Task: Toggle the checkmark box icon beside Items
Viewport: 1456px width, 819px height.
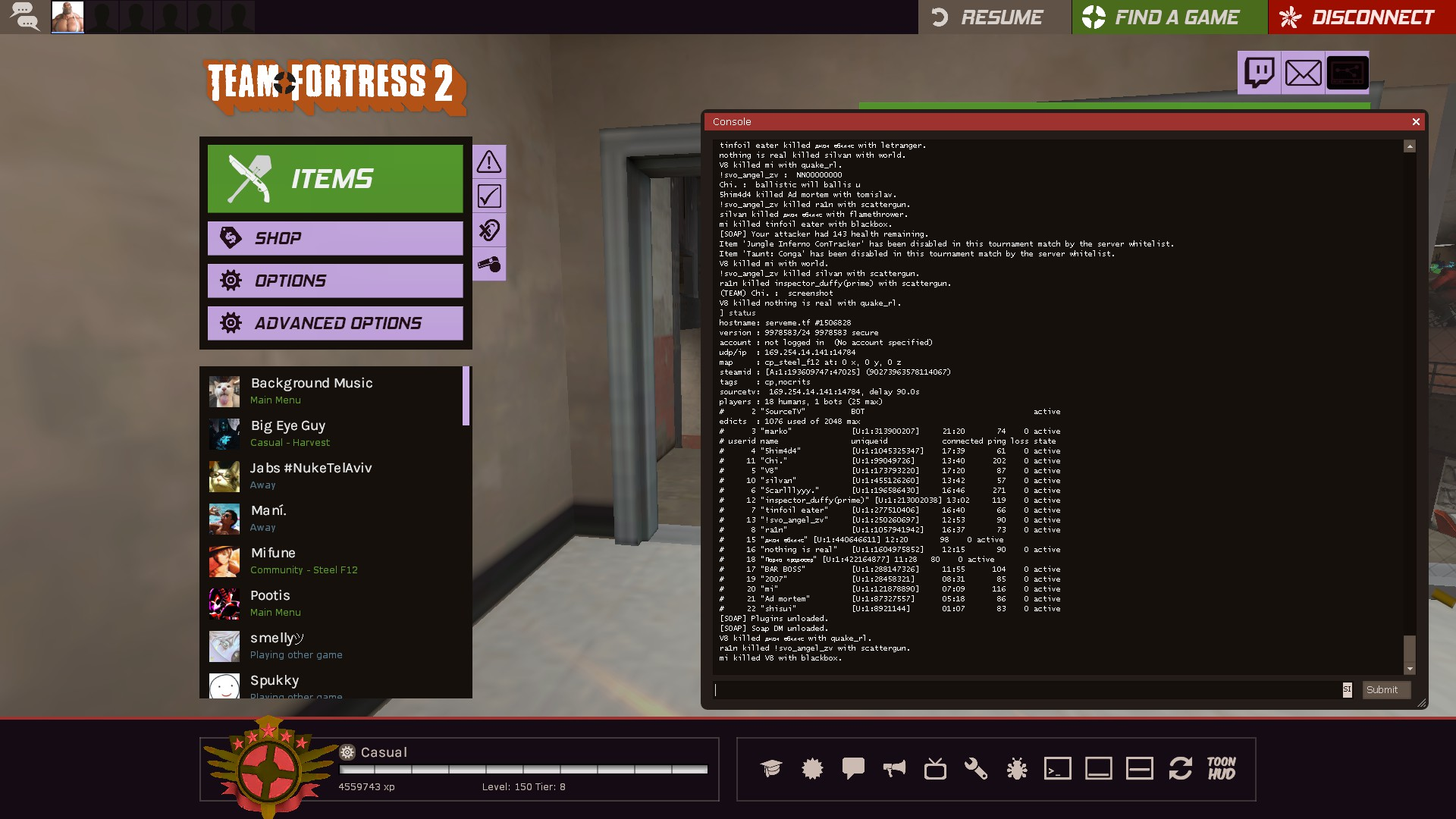Action: coord(489,196)
